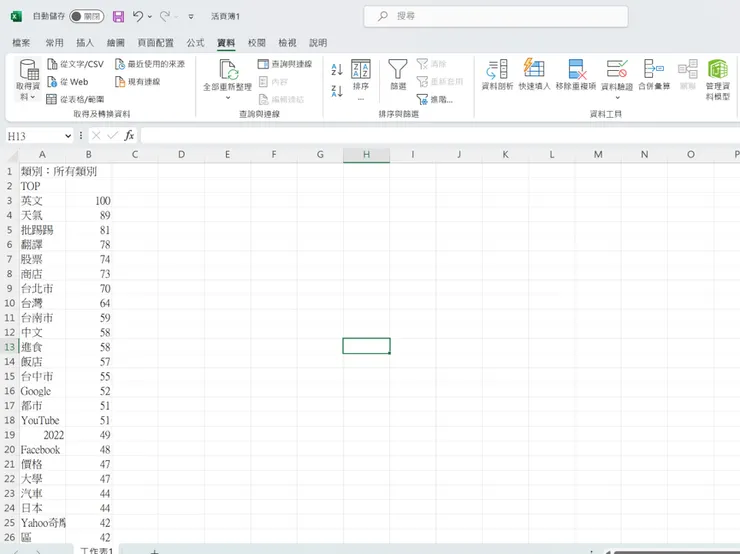740x554 pixels.
Task: Click cell containing Facebook
Action: [x=42, y=449]
